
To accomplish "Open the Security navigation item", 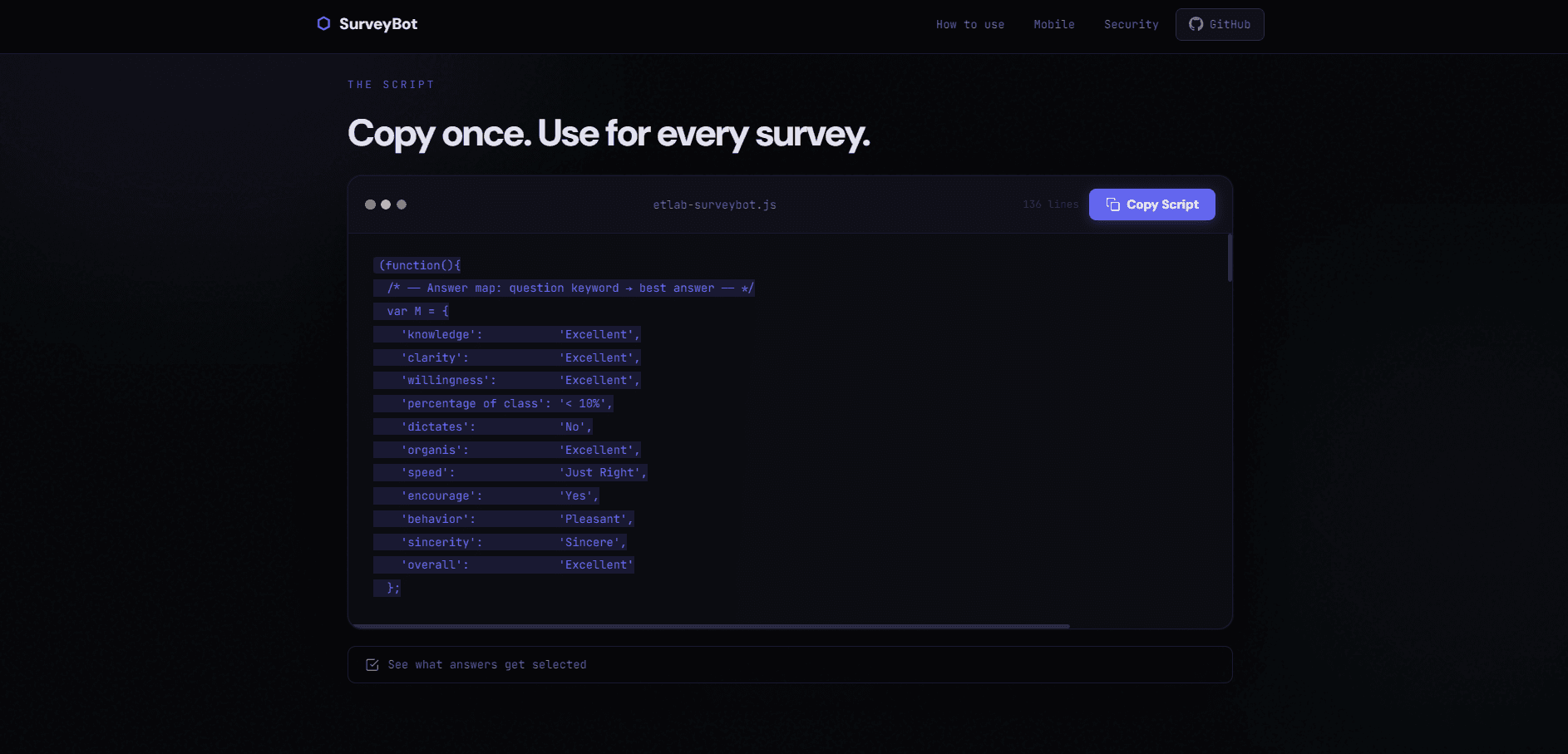I will coord(1131,24).
